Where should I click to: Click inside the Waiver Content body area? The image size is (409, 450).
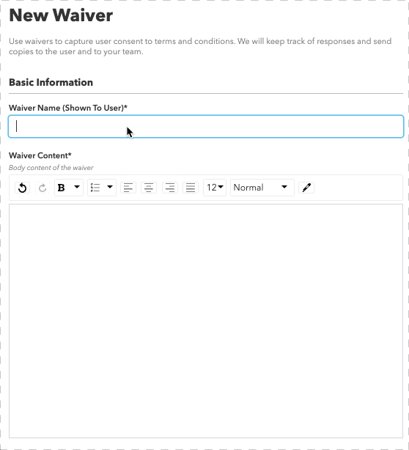click(206, 321)
